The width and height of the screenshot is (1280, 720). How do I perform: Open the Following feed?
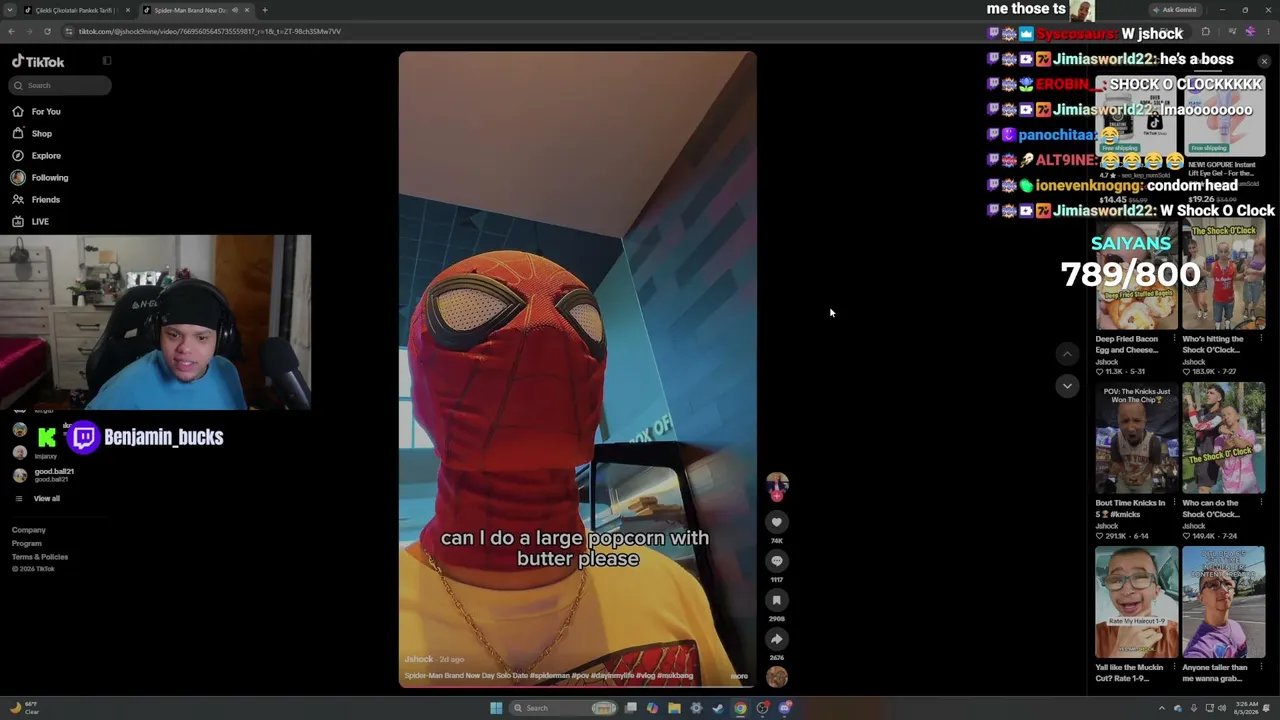40,177
